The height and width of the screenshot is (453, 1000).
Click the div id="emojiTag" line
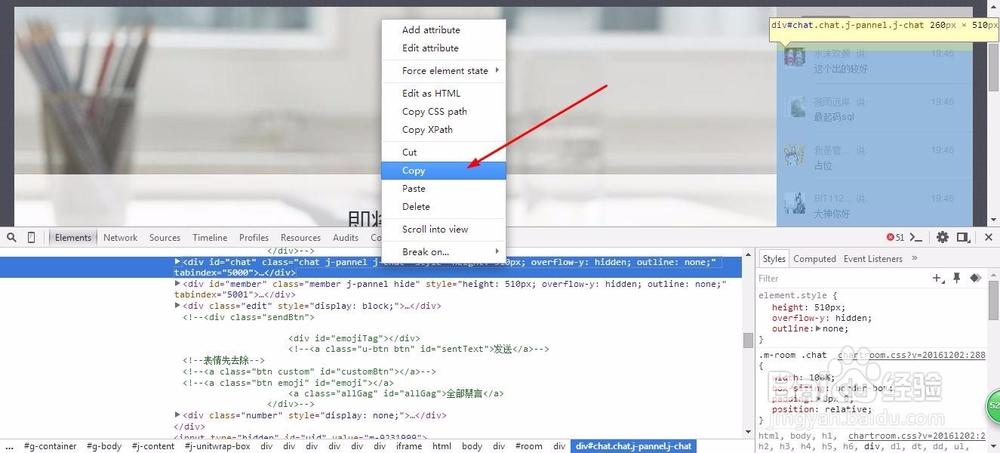coord(354,338)
